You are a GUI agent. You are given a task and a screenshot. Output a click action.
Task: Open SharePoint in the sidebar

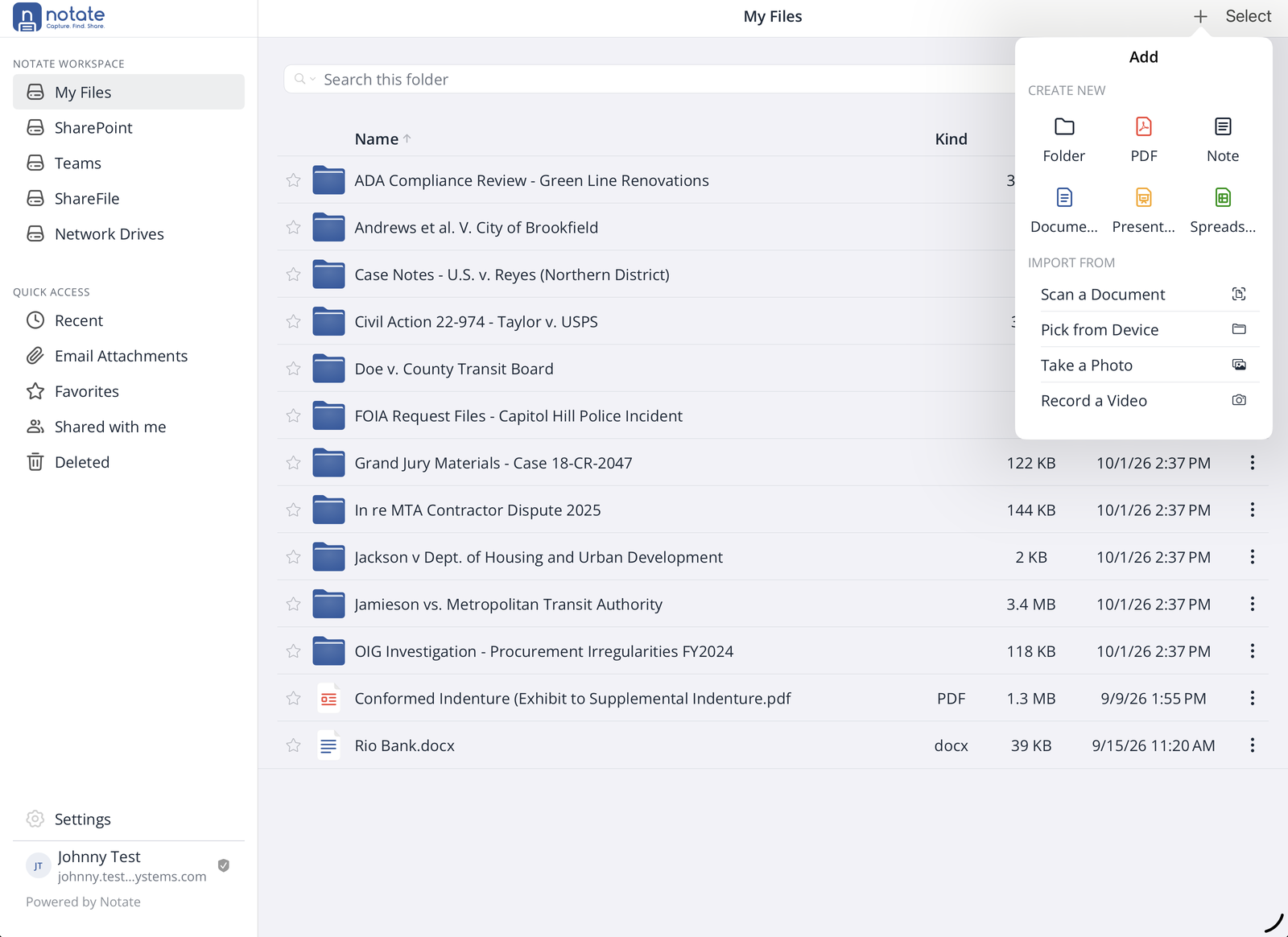129,128
